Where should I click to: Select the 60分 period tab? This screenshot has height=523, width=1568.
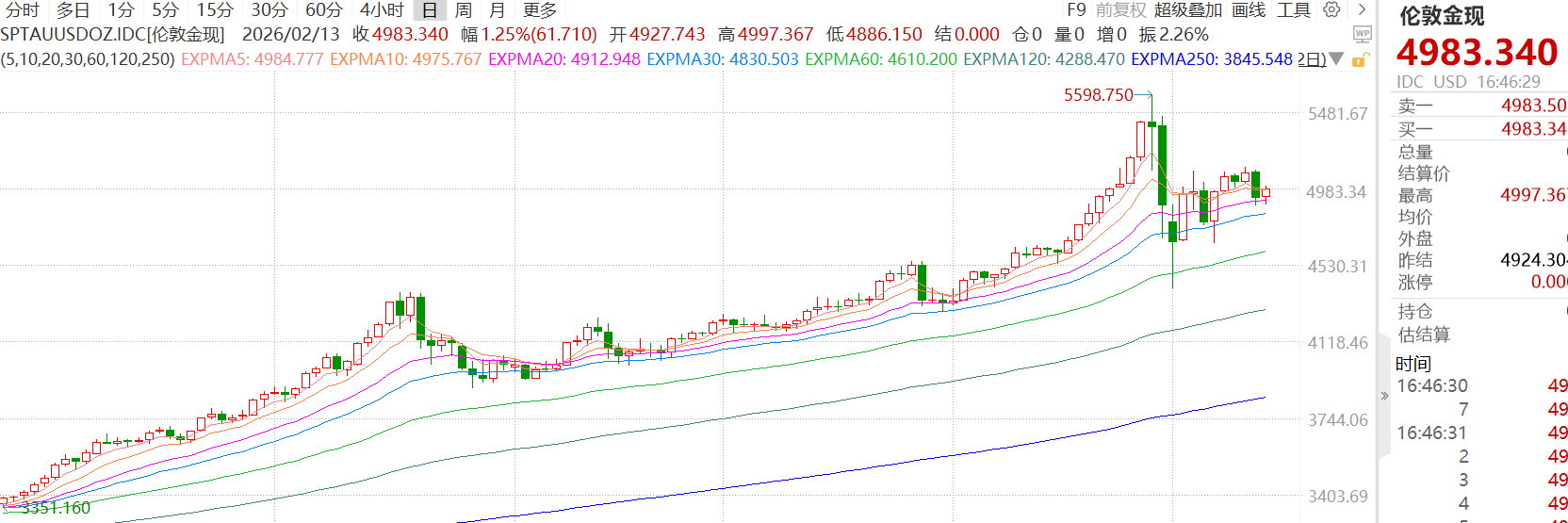323,9
